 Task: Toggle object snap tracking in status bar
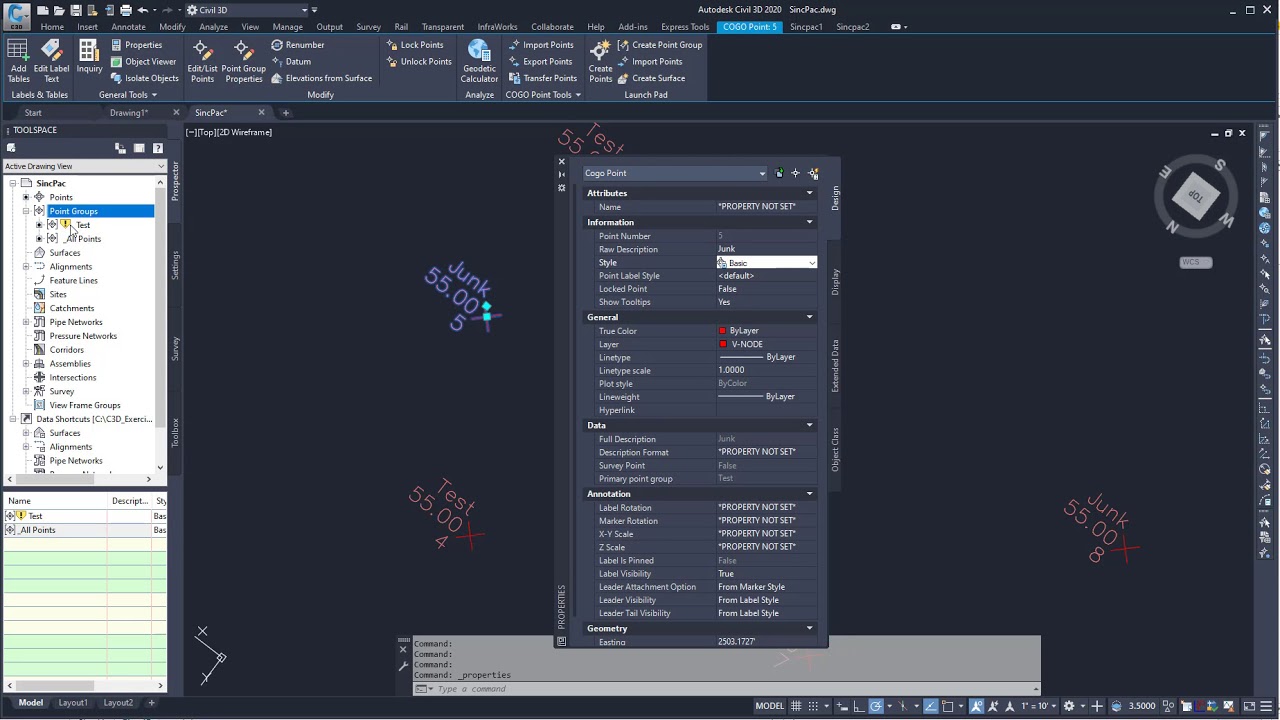pos(930,705)
